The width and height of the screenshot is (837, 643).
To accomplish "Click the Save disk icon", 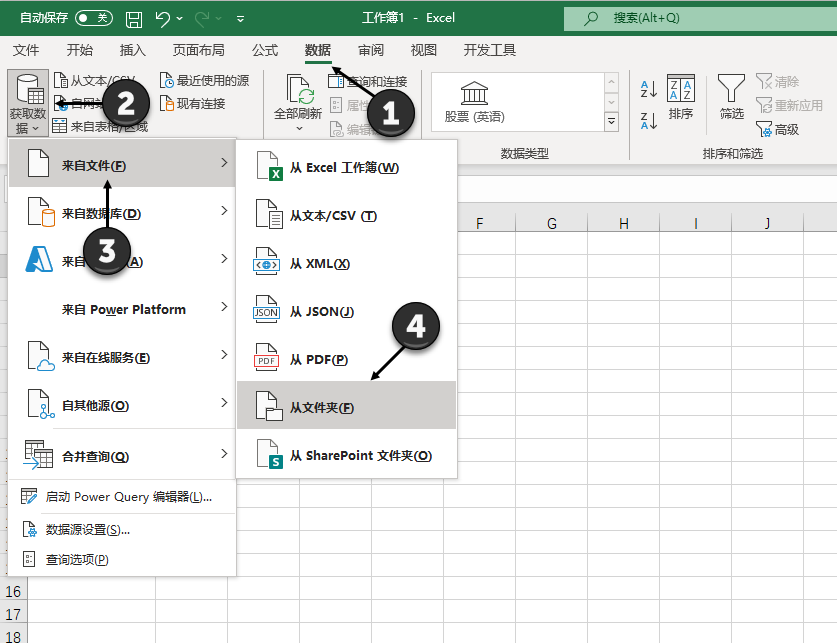I will [x=133, y=19].
